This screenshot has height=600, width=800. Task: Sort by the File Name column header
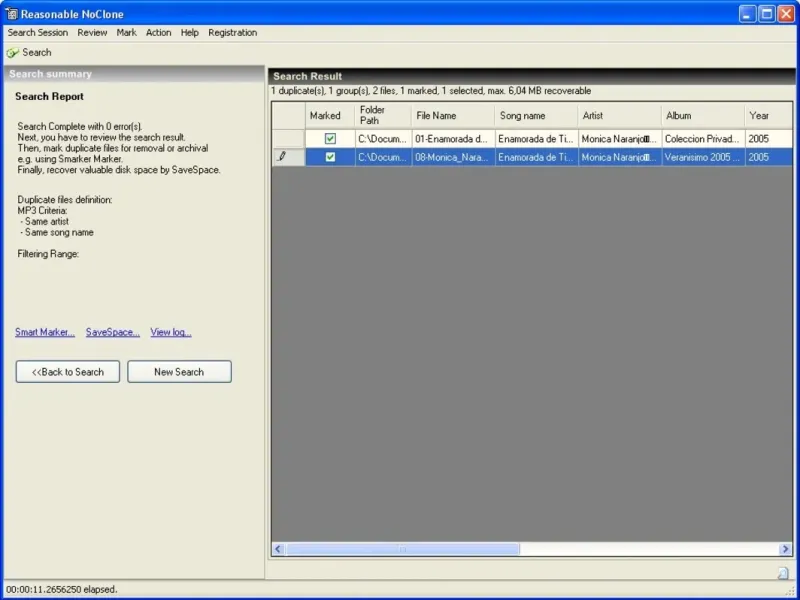tap(453, 115)
